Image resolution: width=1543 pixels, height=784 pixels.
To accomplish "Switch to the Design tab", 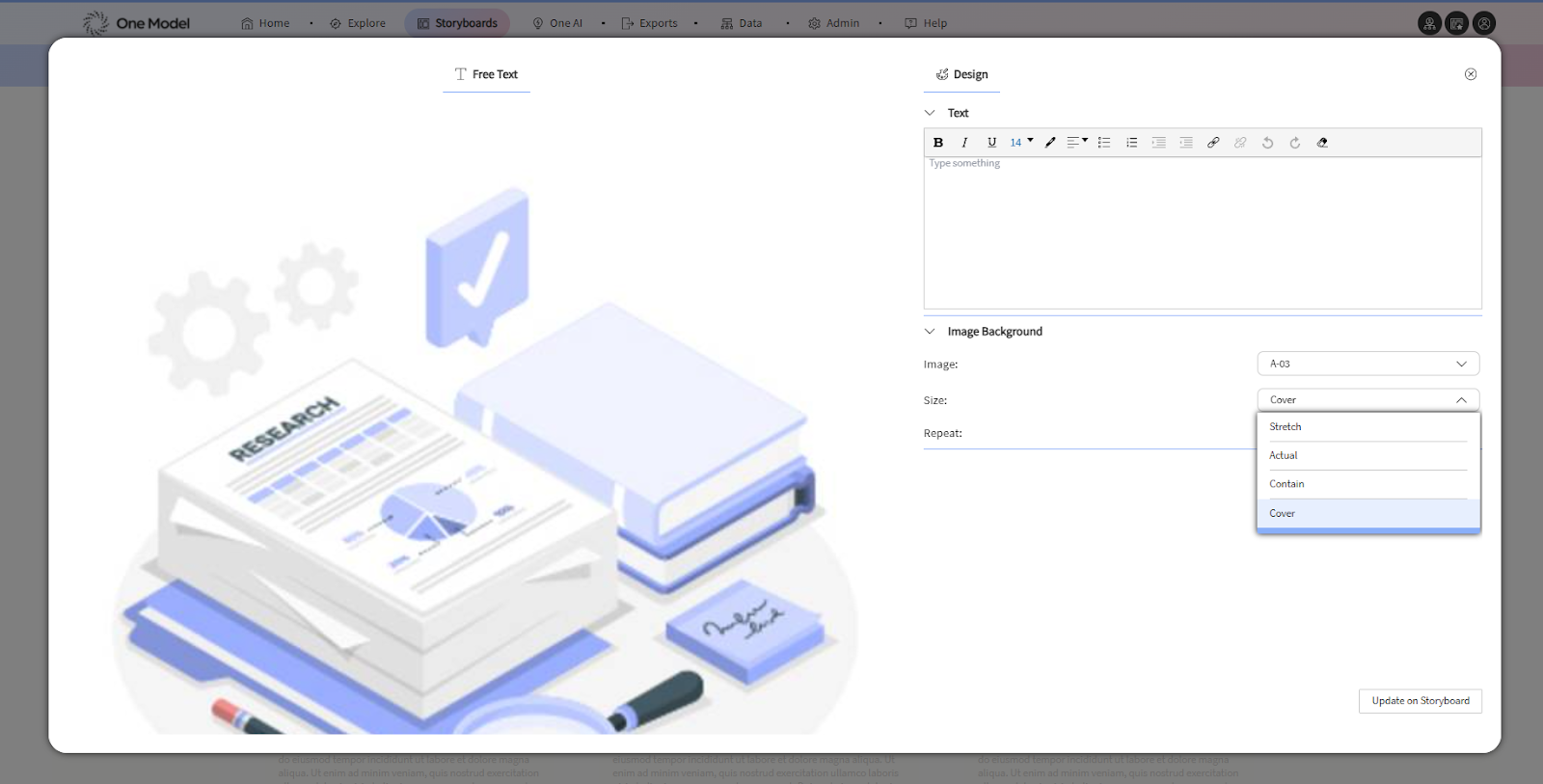I will coord(961,74).
